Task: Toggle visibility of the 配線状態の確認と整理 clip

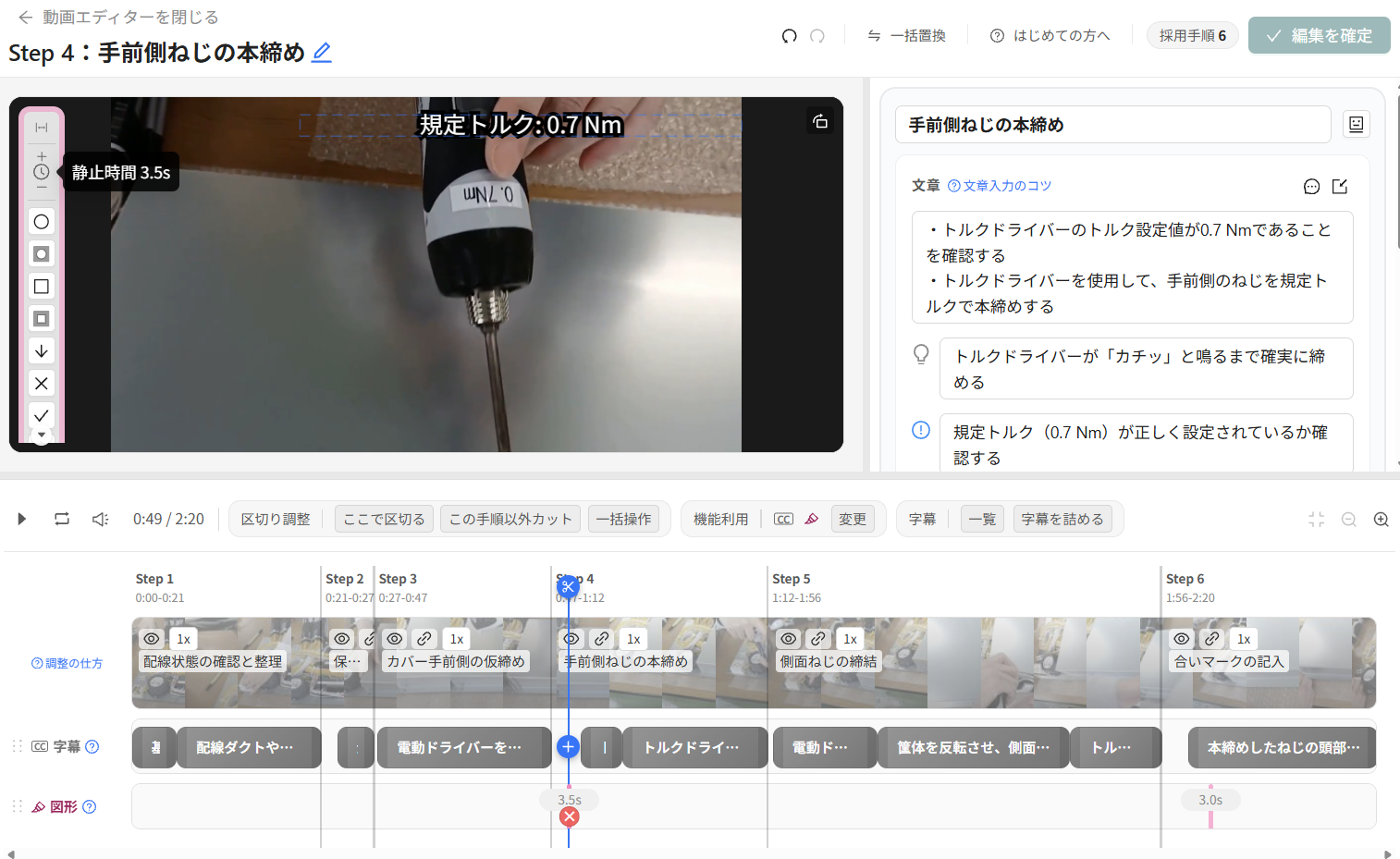Action: click(x=152, y=639)
